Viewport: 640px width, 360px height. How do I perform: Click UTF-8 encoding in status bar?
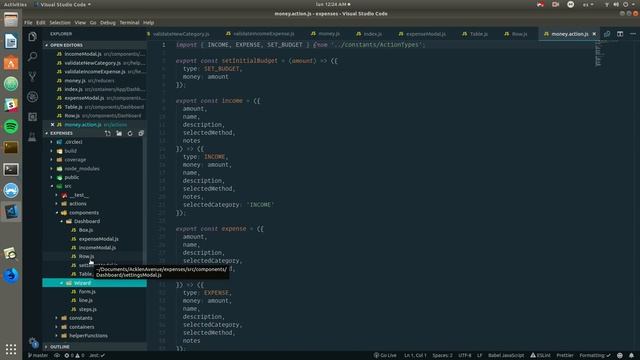pos(465,356)
